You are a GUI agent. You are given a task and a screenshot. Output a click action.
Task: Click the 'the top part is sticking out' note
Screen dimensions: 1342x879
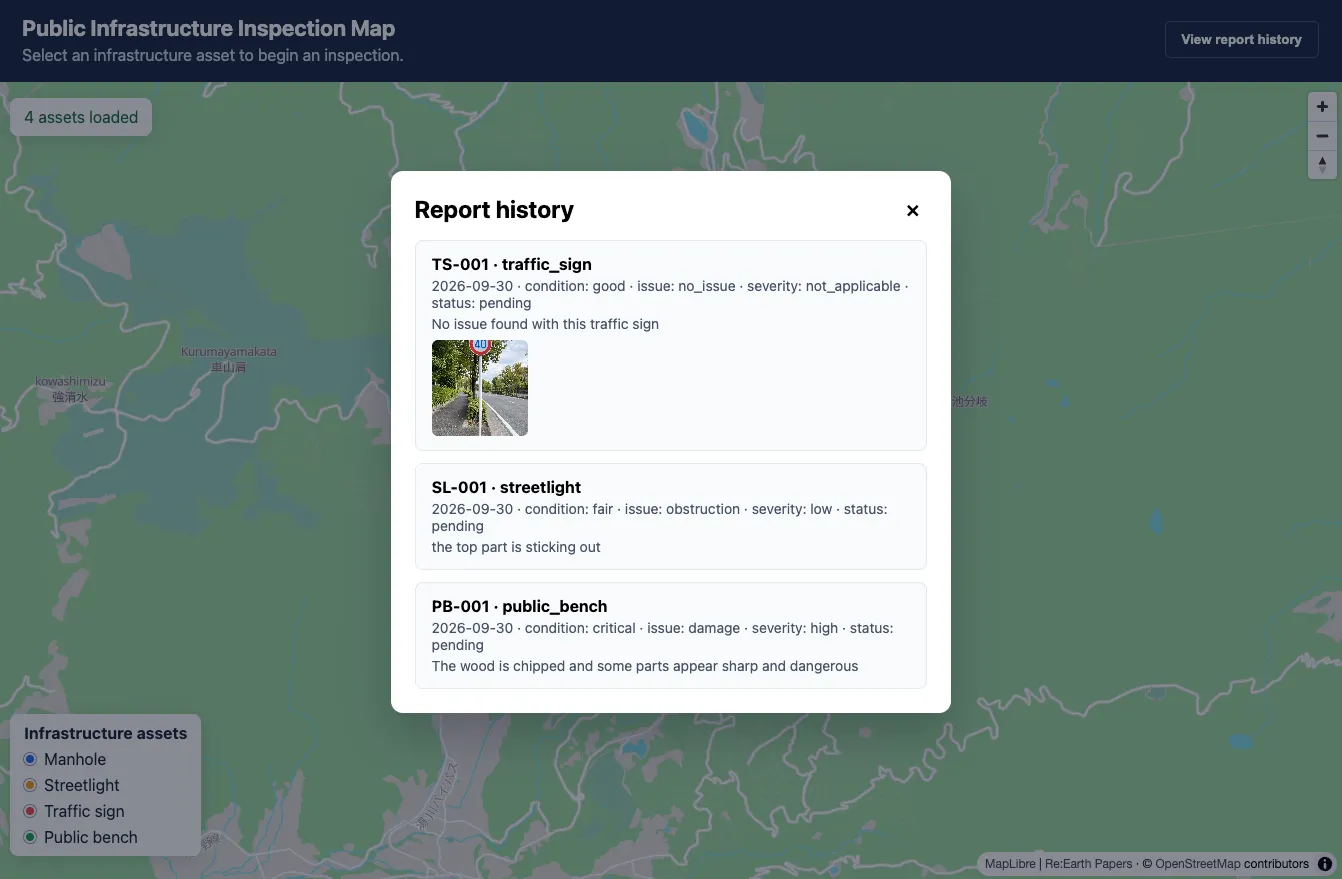point(516,547)
